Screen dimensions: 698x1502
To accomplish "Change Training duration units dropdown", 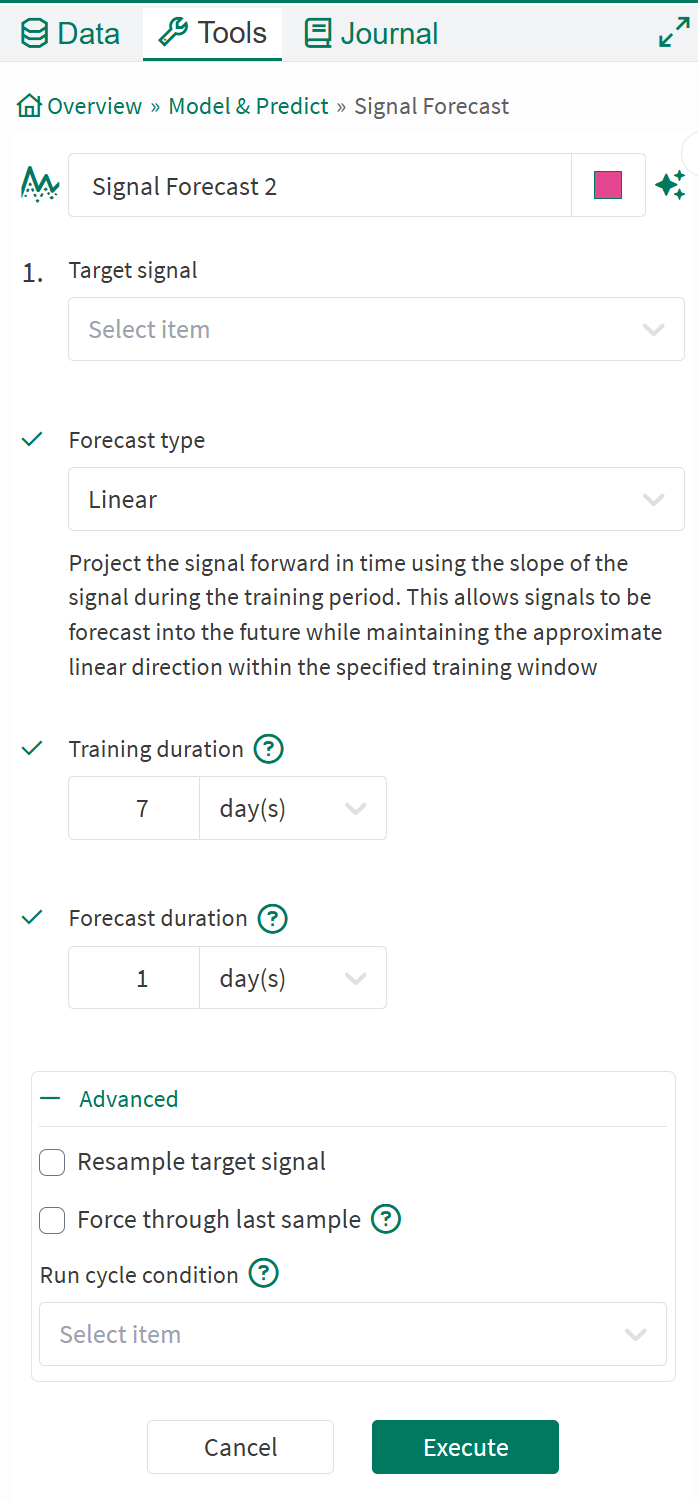I will click(293, 808).
